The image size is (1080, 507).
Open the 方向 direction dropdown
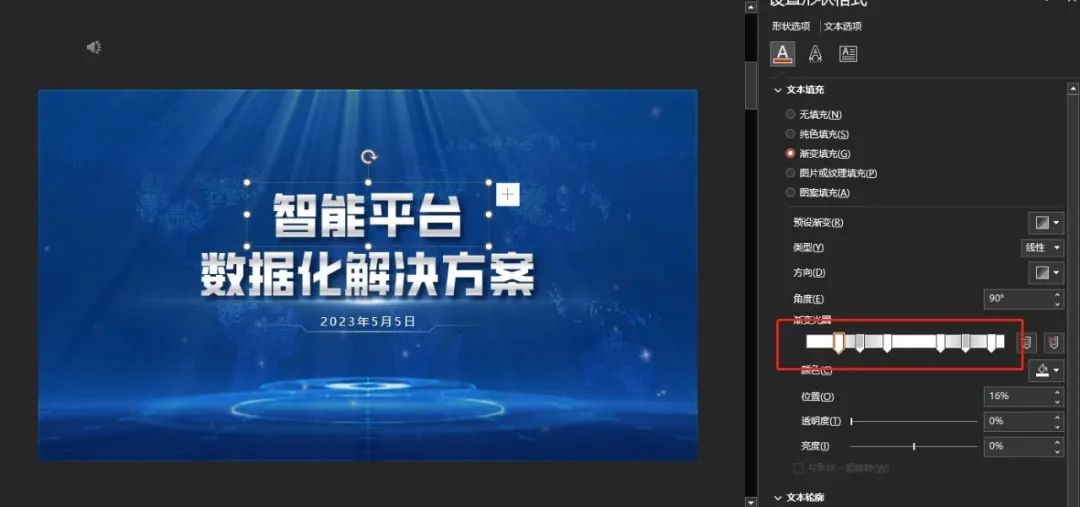click(1046, 273)
